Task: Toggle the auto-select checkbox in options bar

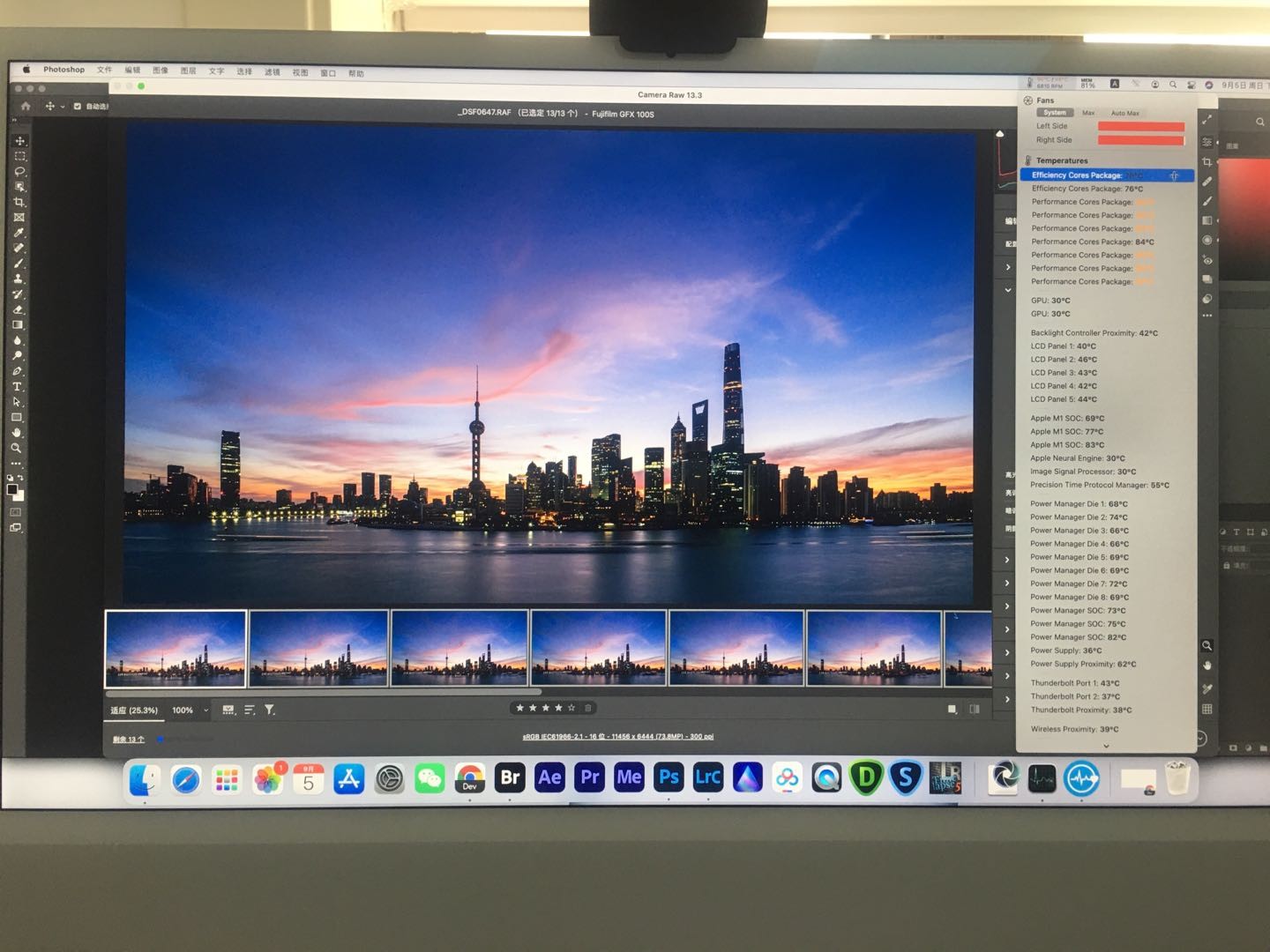Action: pyautogui.click(x=78, y=107)
